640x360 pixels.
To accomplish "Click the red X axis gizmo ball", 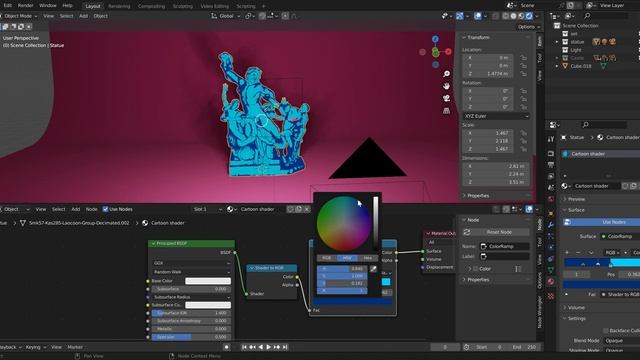I will 448,51.
